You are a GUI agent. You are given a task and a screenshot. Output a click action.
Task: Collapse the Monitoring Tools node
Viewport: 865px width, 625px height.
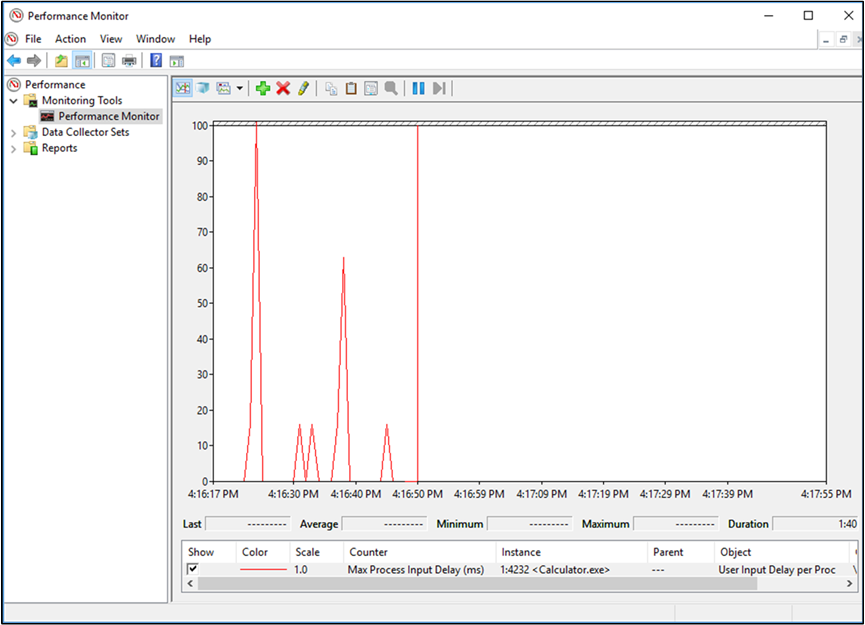click(x=13, y=100)
